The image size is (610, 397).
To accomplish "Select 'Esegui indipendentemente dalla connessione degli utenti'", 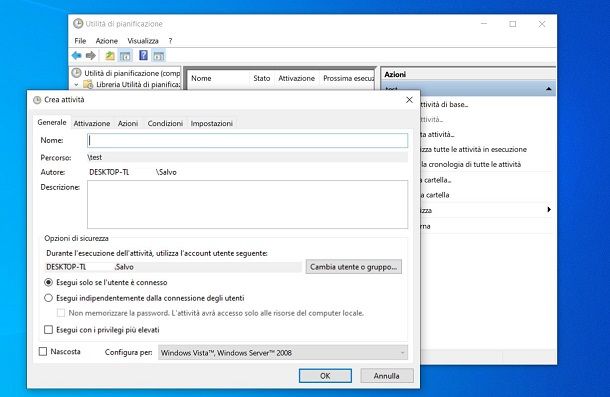I will pos(48,298).
